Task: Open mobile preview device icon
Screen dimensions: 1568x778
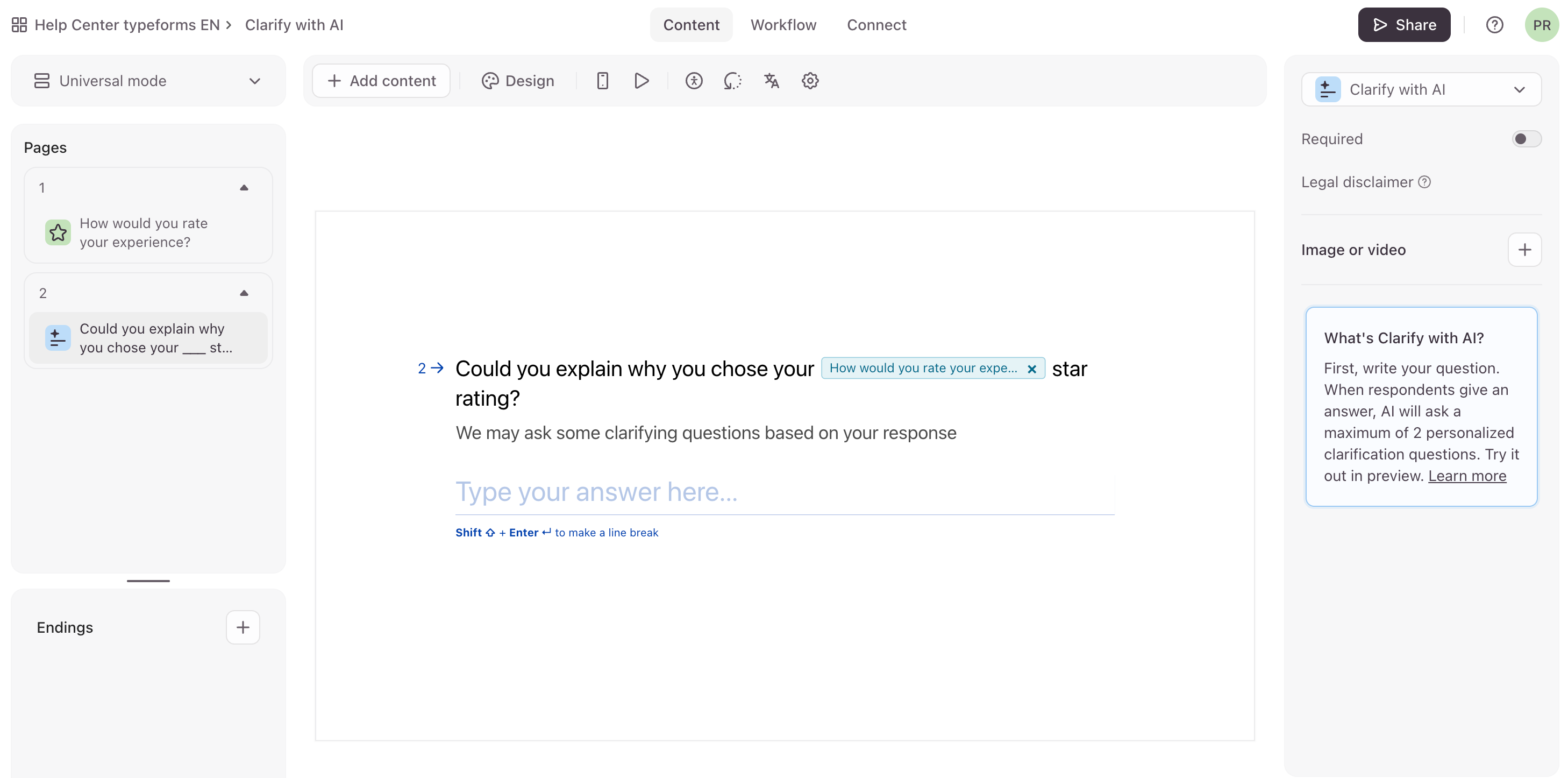Action: pyautogui.click(x=602, y=80)
